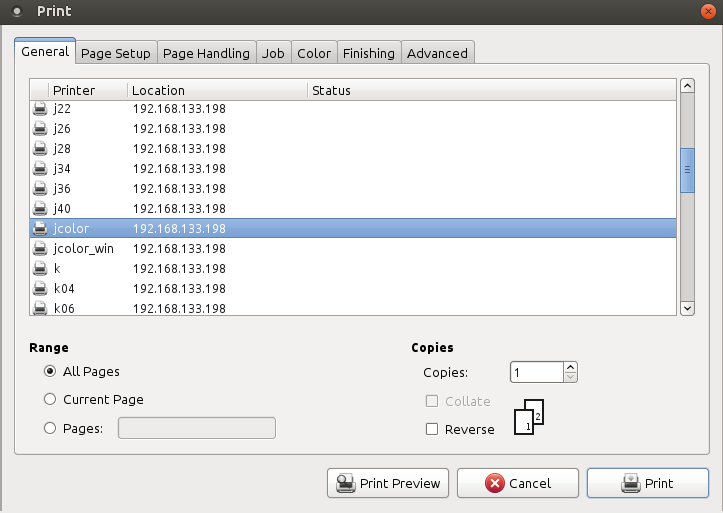Click the window menu icon in title bar
Screen dimensions: 723x513
point(17,12)
